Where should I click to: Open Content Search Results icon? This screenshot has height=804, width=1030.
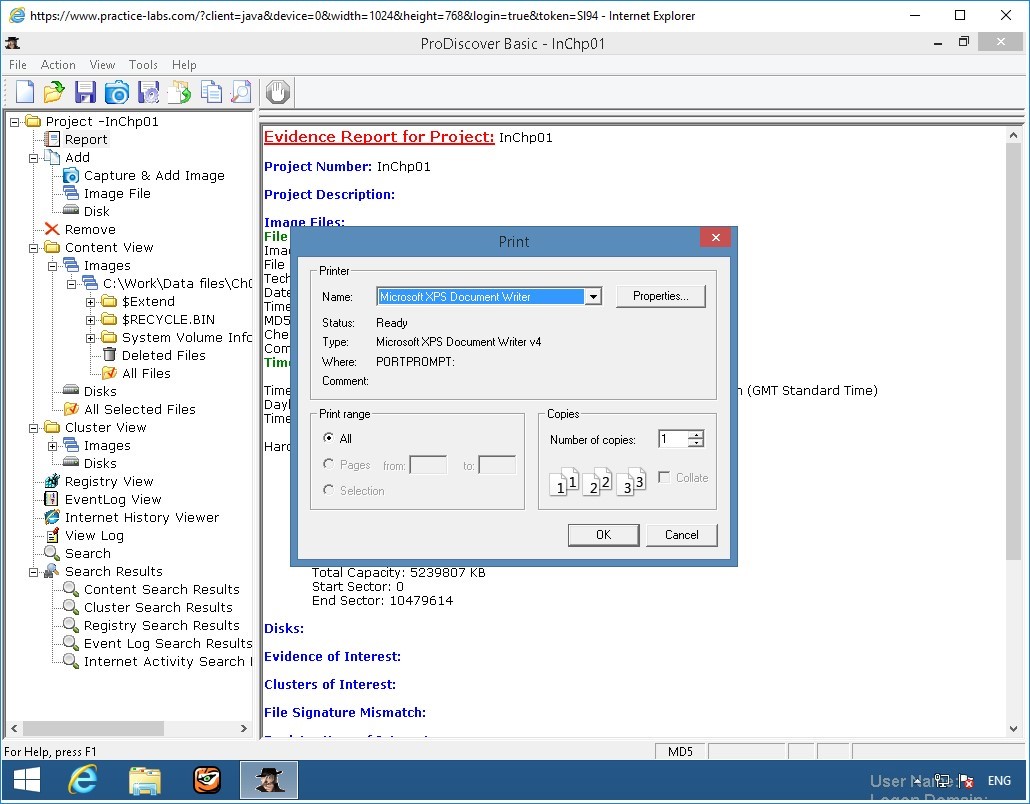click(x=71, y=589)
